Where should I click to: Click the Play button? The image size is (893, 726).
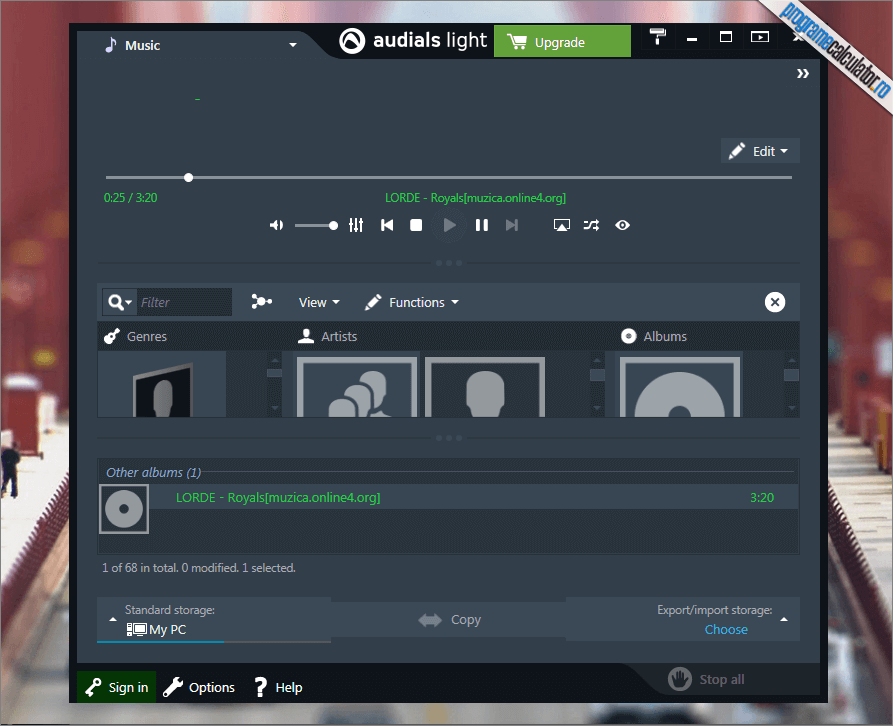(449, 225)
